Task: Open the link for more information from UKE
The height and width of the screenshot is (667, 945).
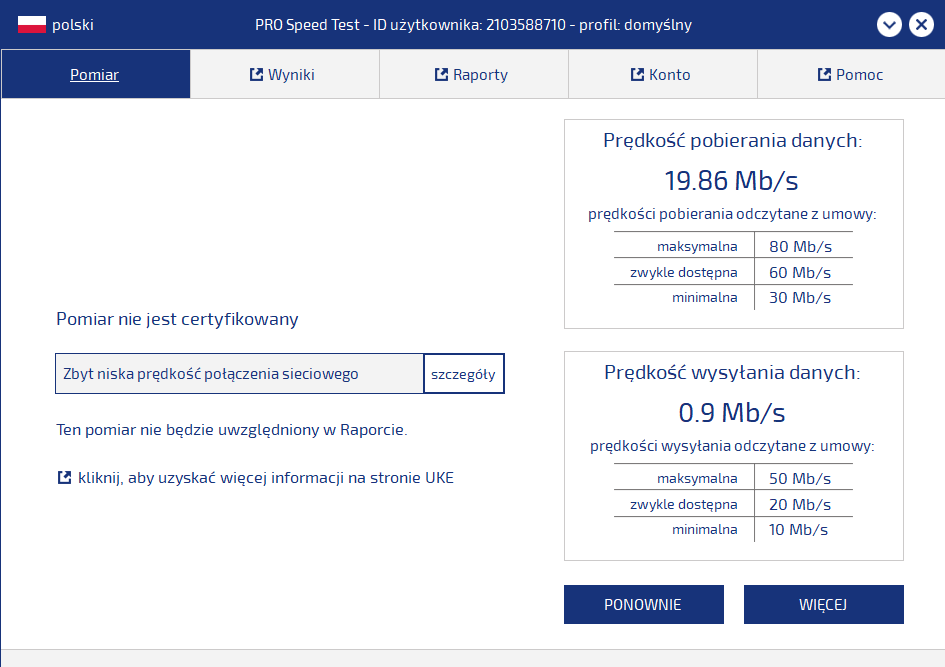Action: click(265, 478)
